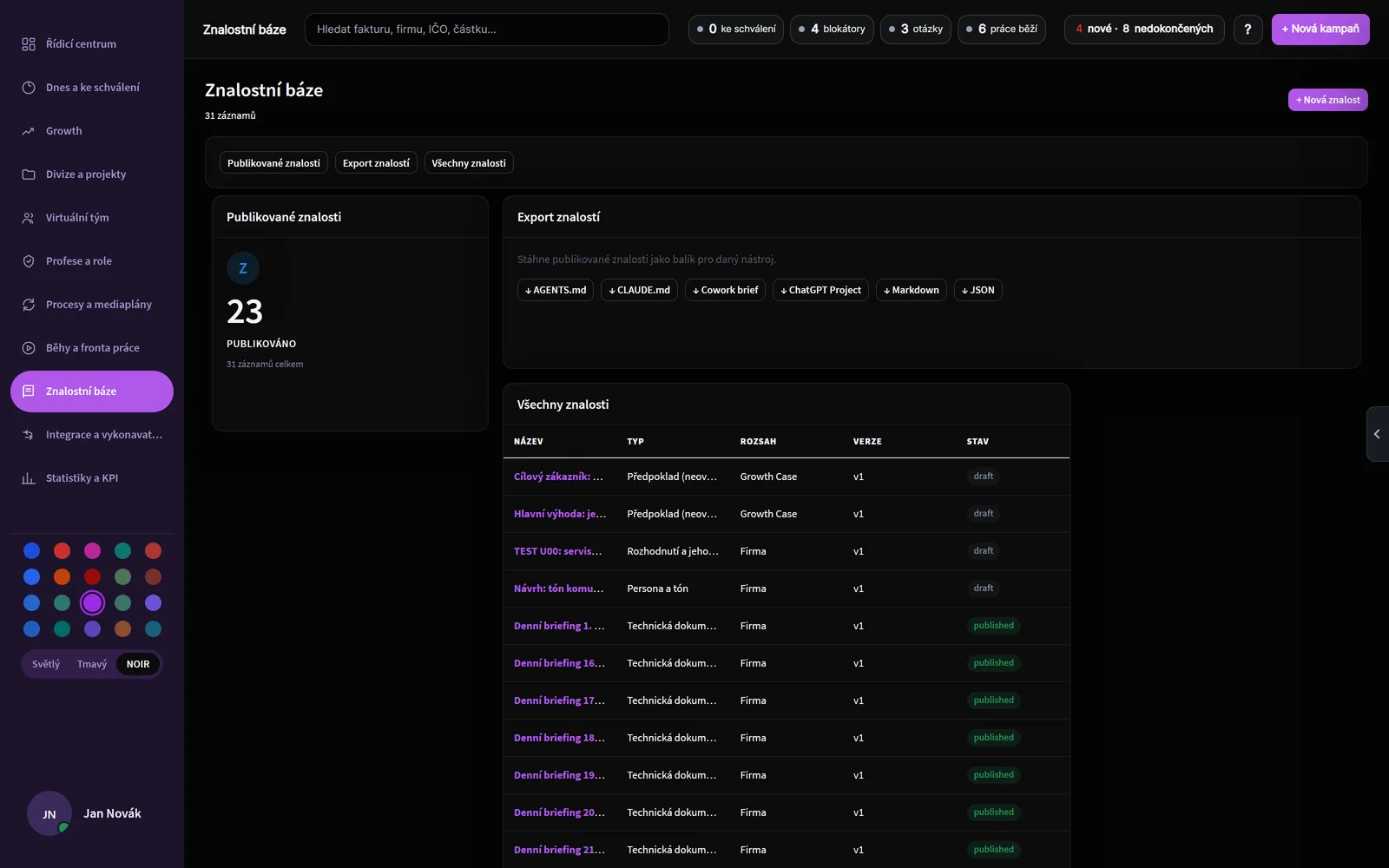1389x868 pixels.
Task: Open the 4 blokátory status pill
Action: point(832,30)
